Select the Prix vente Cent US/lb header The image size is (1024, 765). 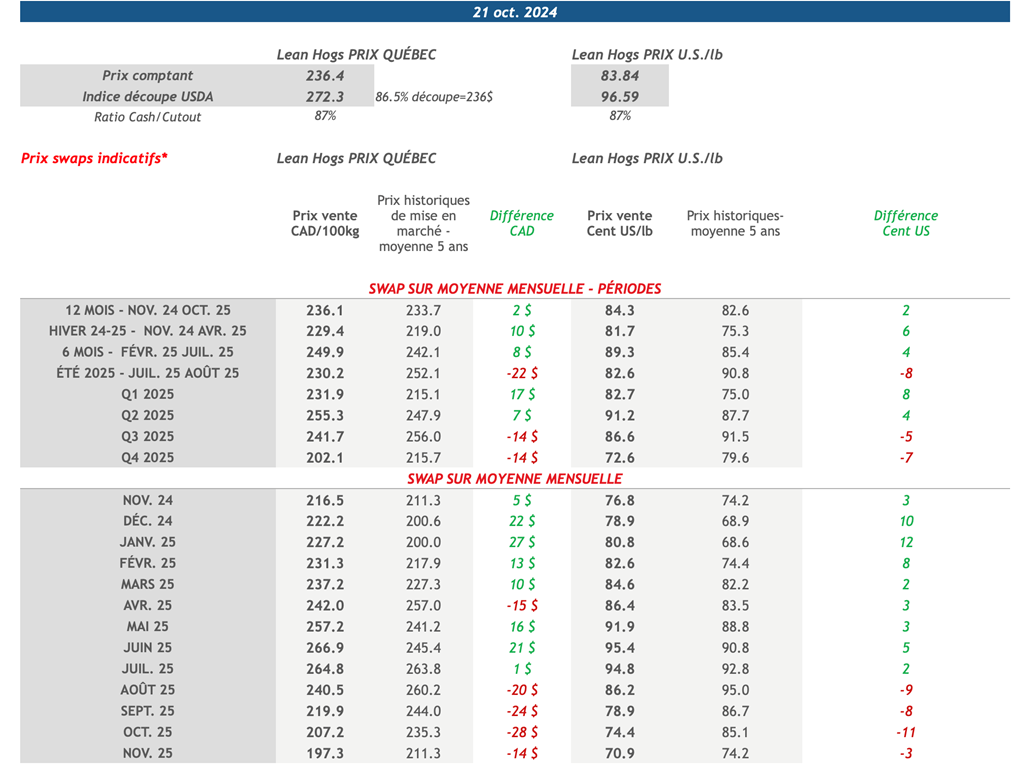click(619, 223)
